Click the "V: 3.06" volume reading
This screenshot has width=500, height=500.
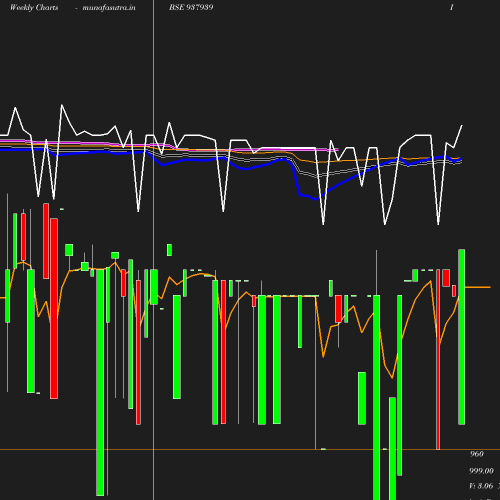[x=481, y=486]
